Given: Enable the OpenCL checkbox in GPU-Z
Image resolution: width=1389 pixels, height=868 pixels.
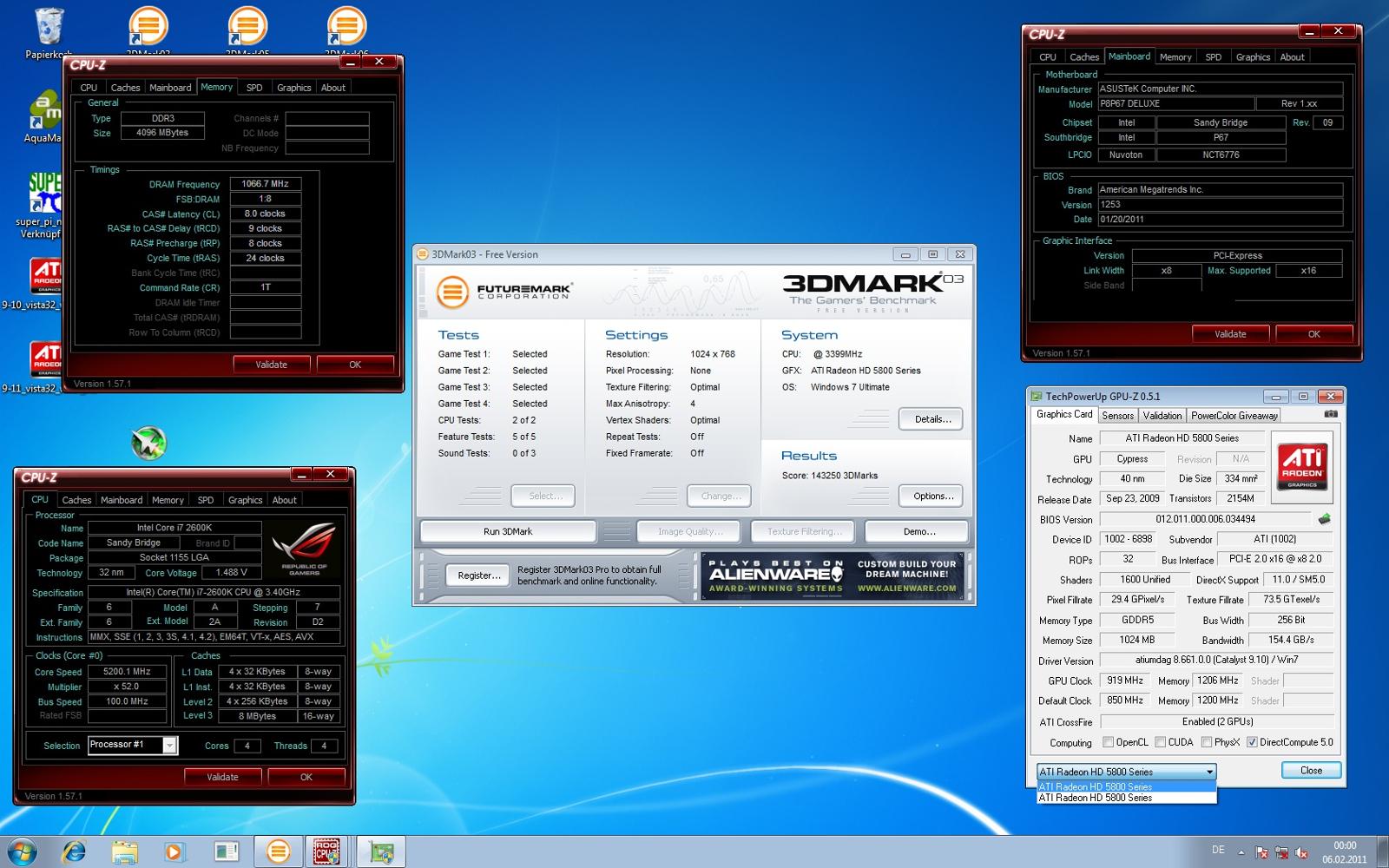Looking at the screenshot, I should pos(1108,742).
